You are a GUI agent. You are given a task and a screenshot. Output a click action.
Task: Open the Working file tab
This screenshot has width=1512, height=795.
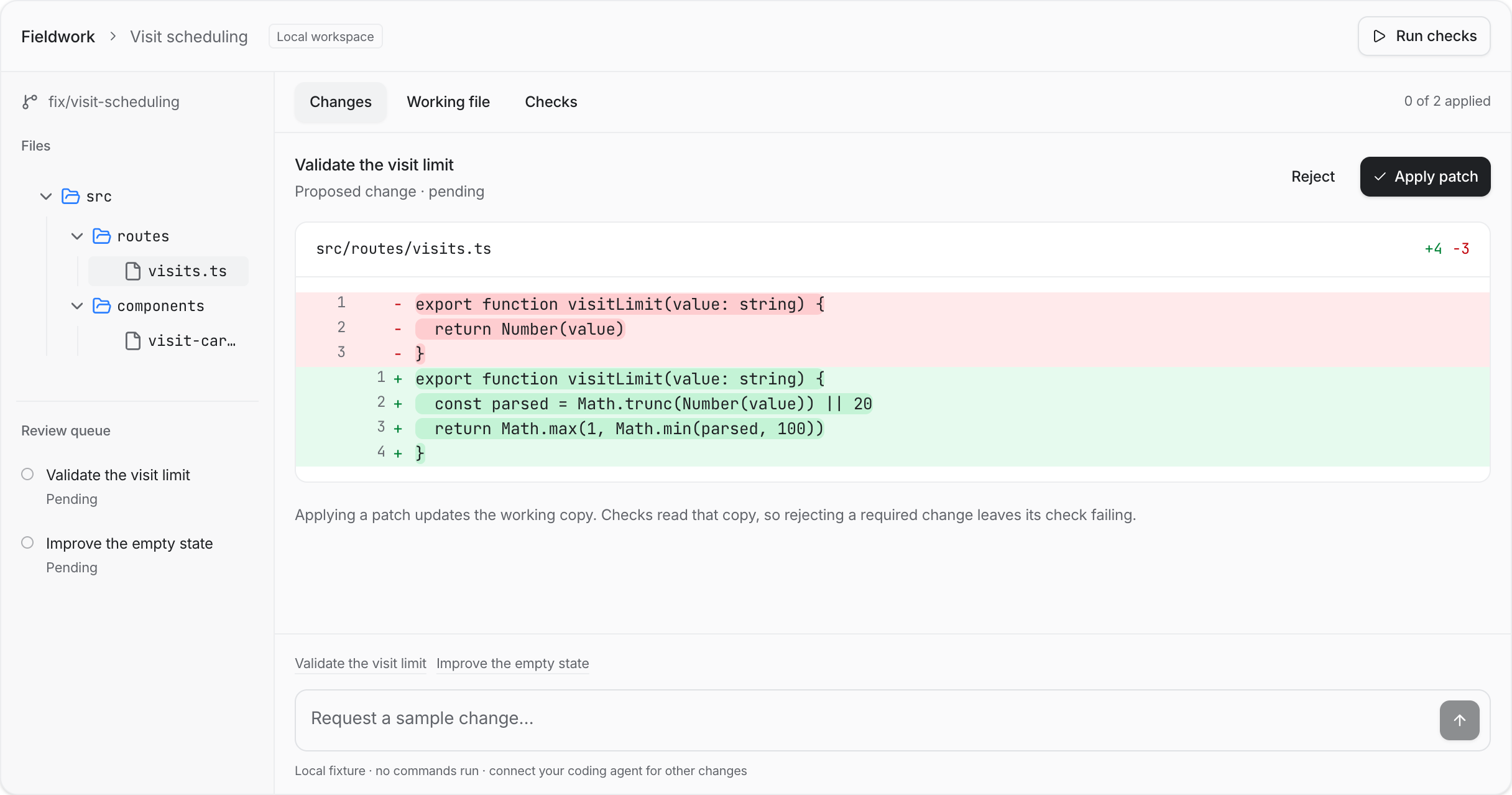point(448,102)
